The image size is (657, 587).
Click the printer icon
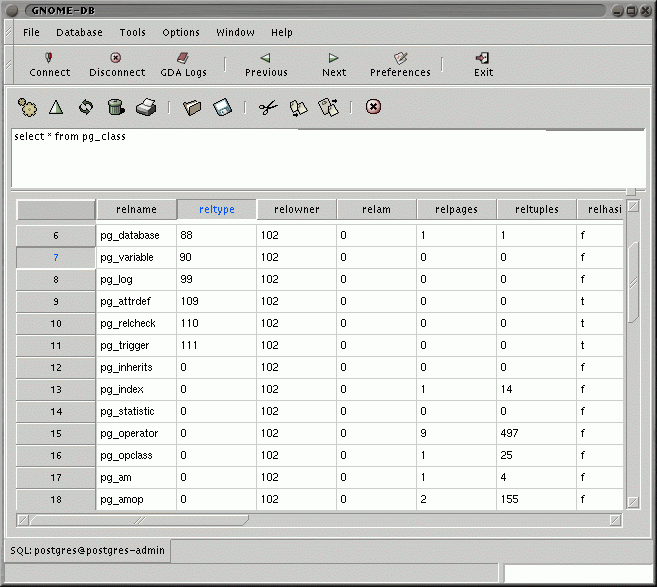coord(145,107)
